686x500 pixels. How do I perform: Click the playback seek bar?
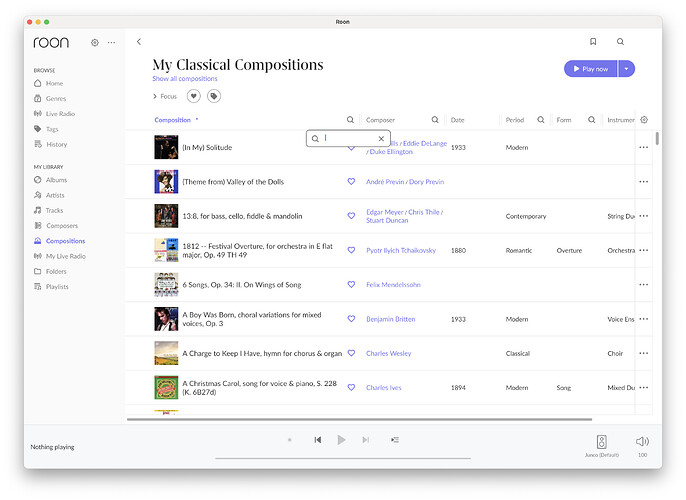[343, 458]
